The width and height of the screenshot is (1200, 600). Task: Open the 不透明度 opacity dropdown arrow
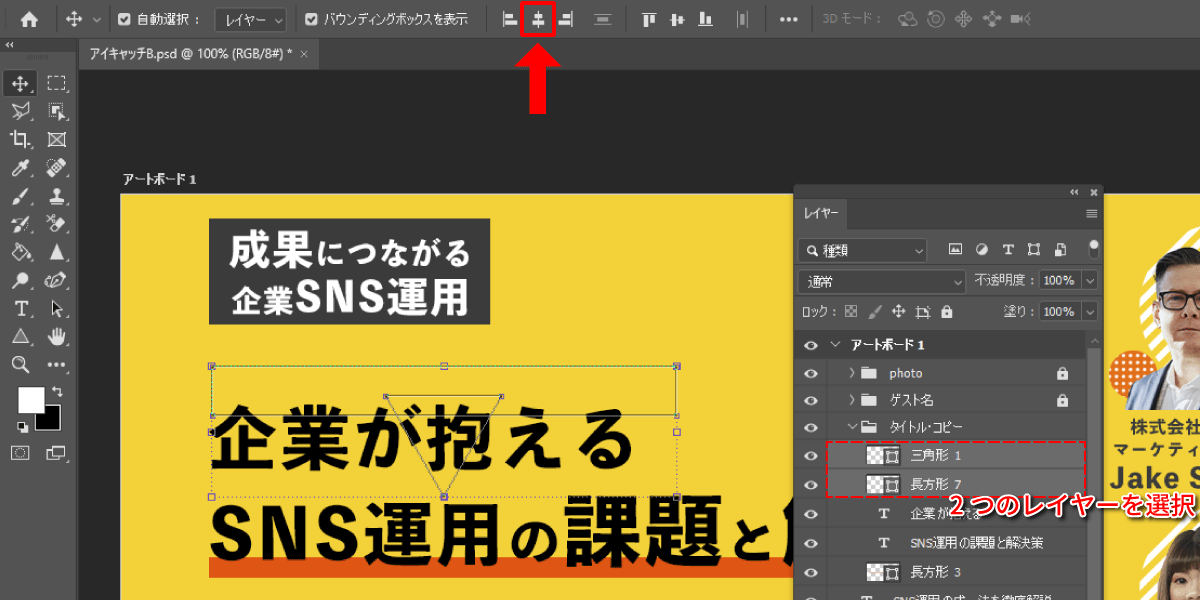pyautogui.click(x=1089, y=281)
